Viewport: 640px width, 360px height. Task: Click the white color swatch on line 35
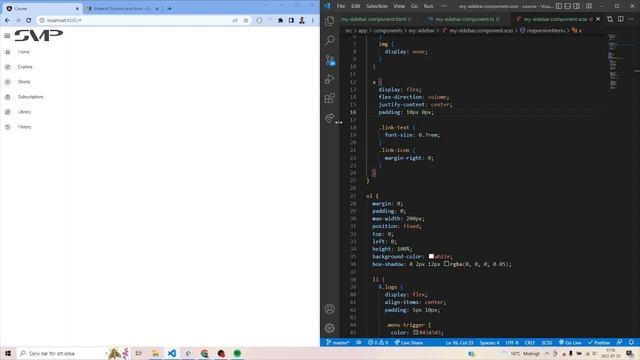point(431,256)
